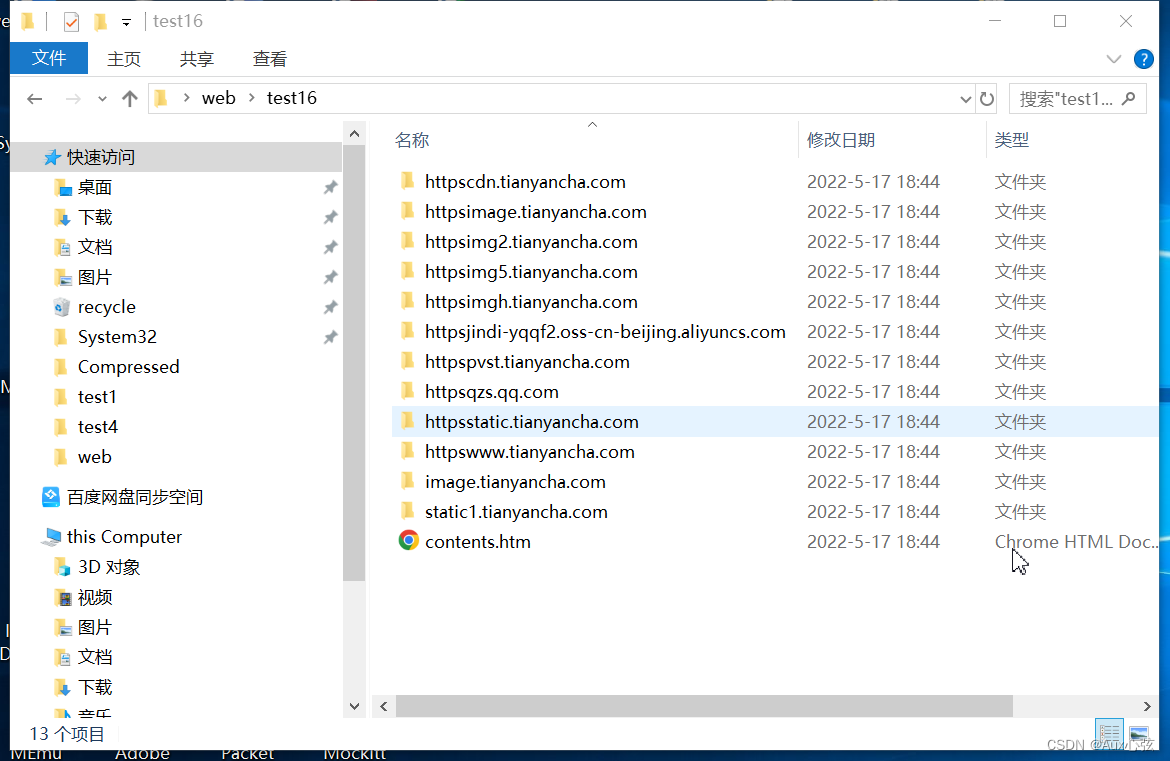Viewport: 1170px width, 761px height.
Task: Click folder icon of image.tianyancha.com
Action: [x=407, y=481]
